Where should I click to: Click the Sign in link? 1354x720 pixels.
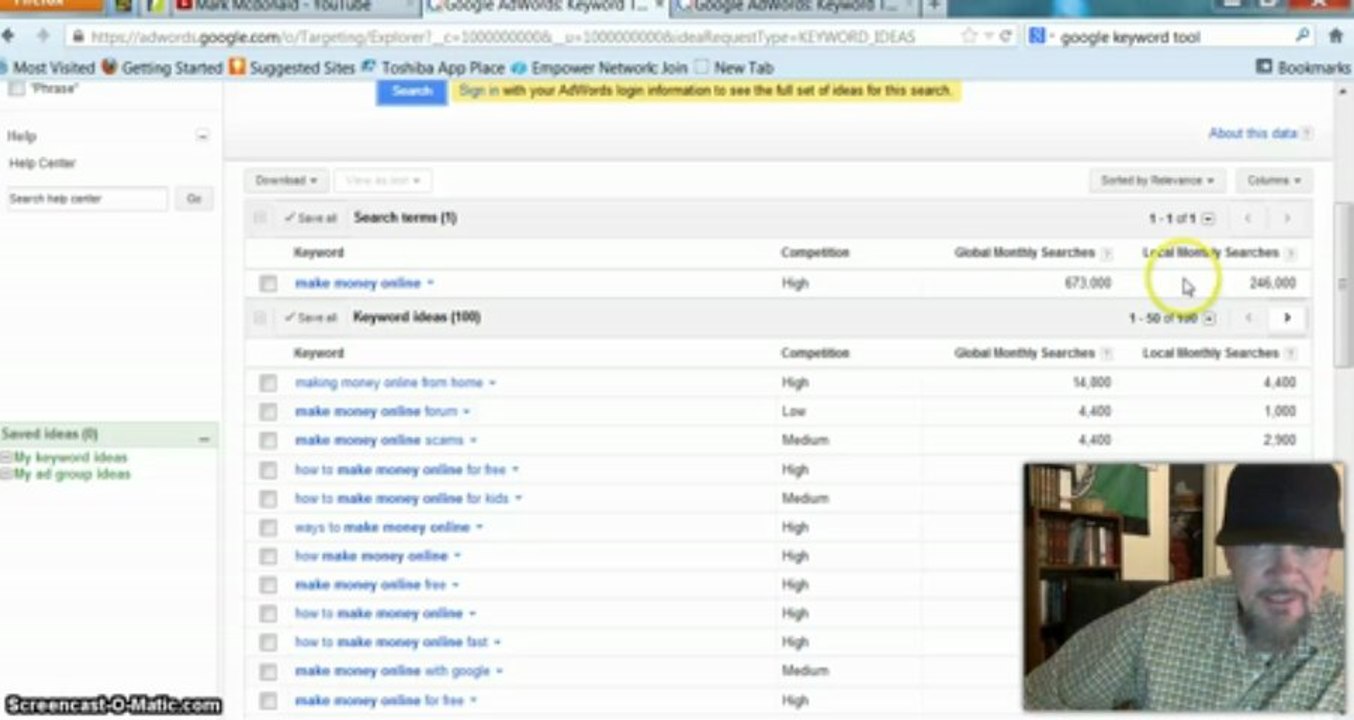tap(479, 91)
